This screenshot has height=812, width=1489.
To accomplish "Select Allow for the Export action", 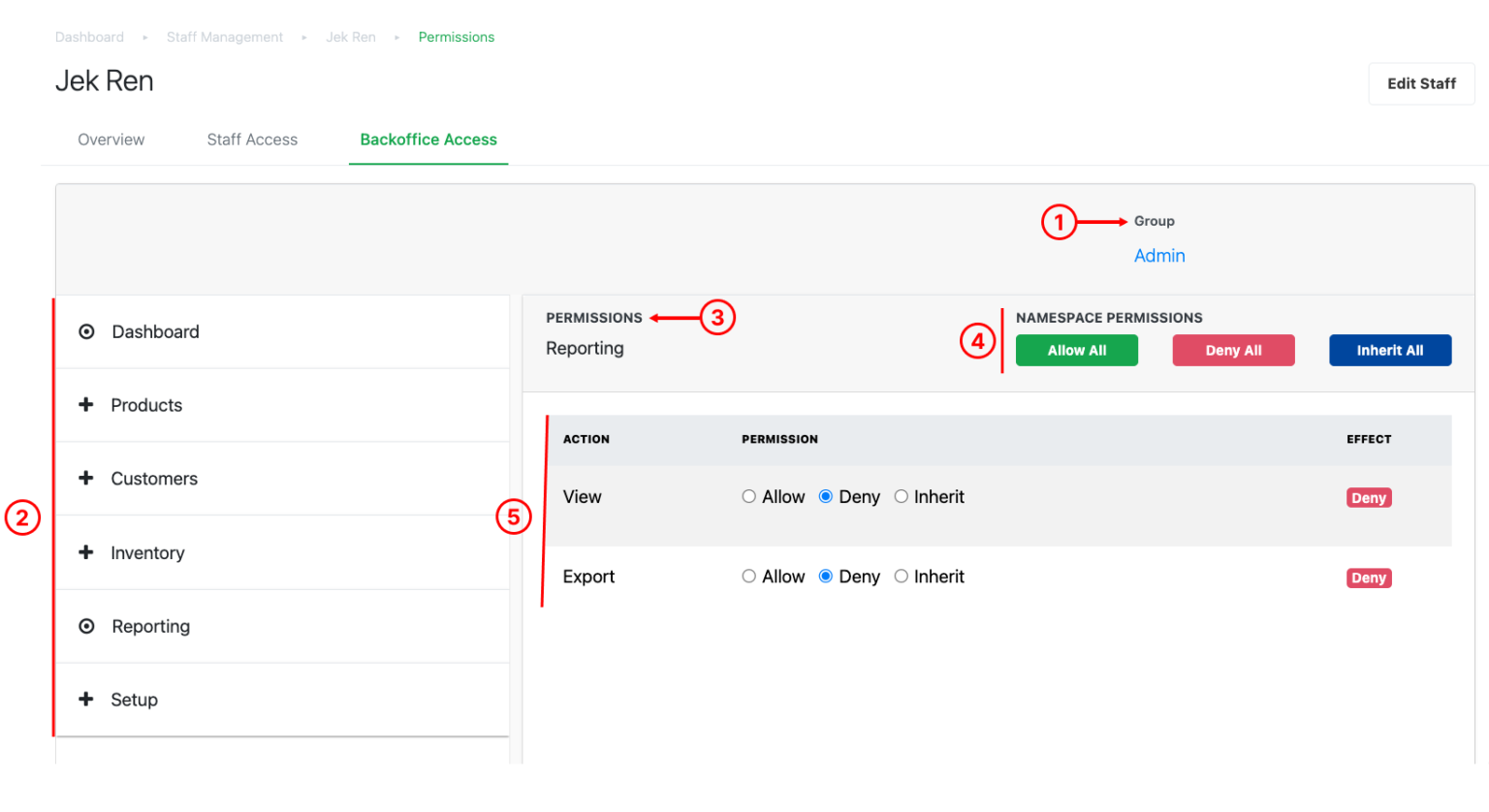I will point(748,577).
